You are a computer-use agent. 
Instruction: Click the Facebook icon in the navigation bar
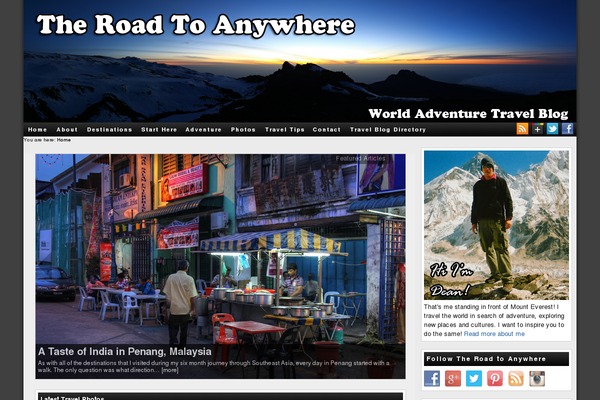click(567, 129)
